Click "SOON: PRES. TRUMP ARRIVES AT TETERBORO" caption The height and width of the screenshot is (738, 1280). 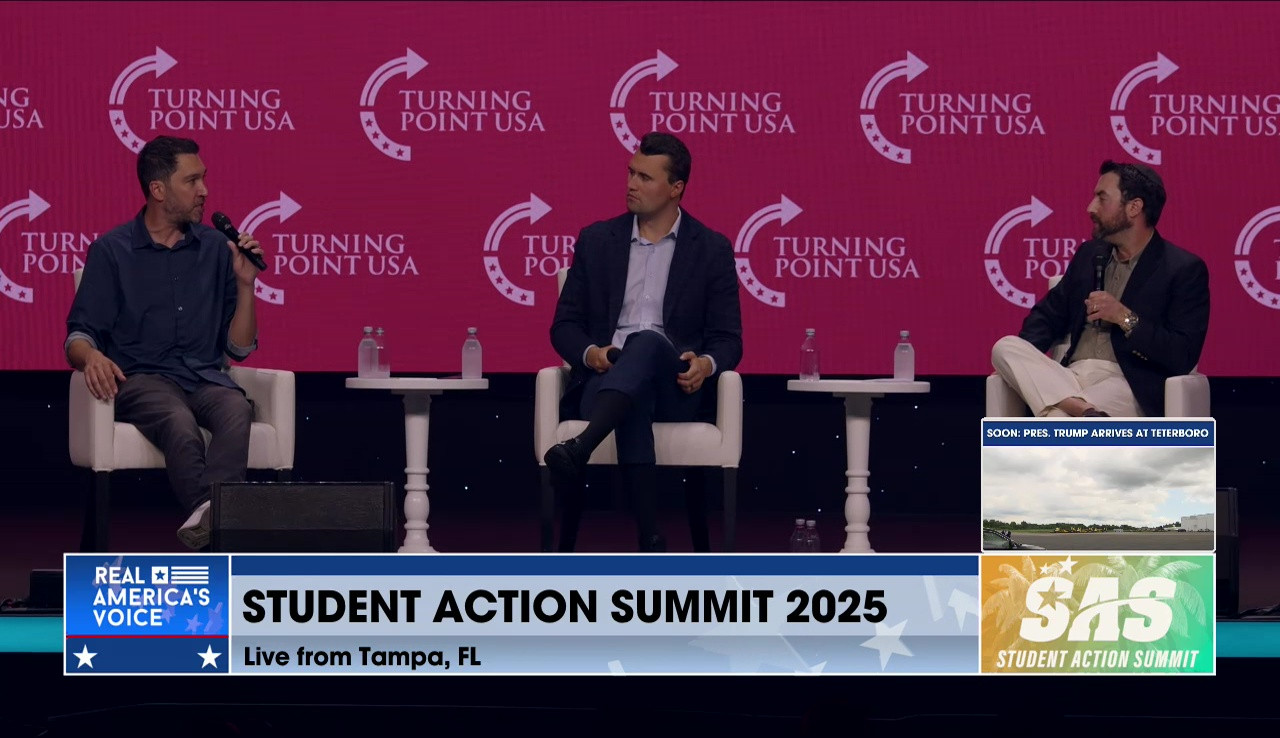pos(1098,433)
